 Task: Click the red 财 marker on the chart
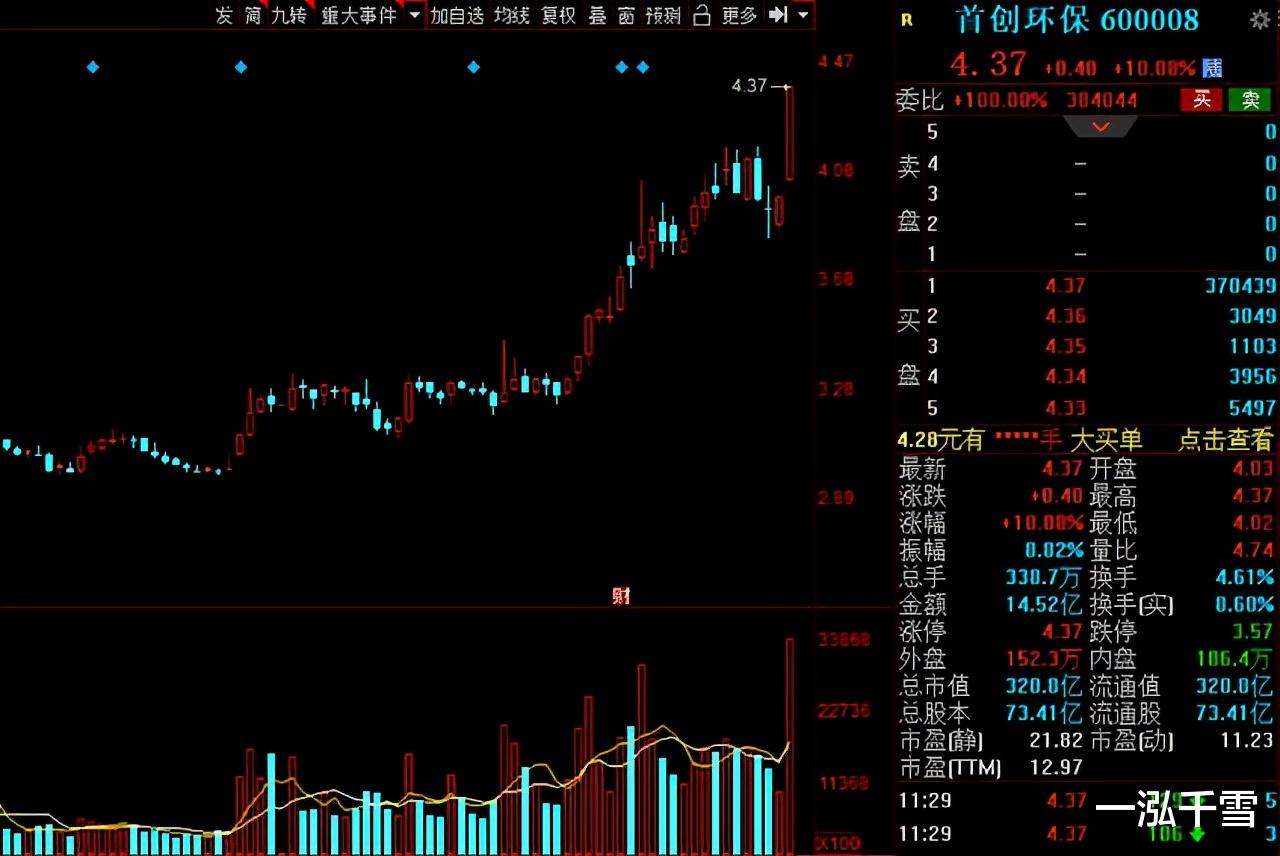[621, 596]
